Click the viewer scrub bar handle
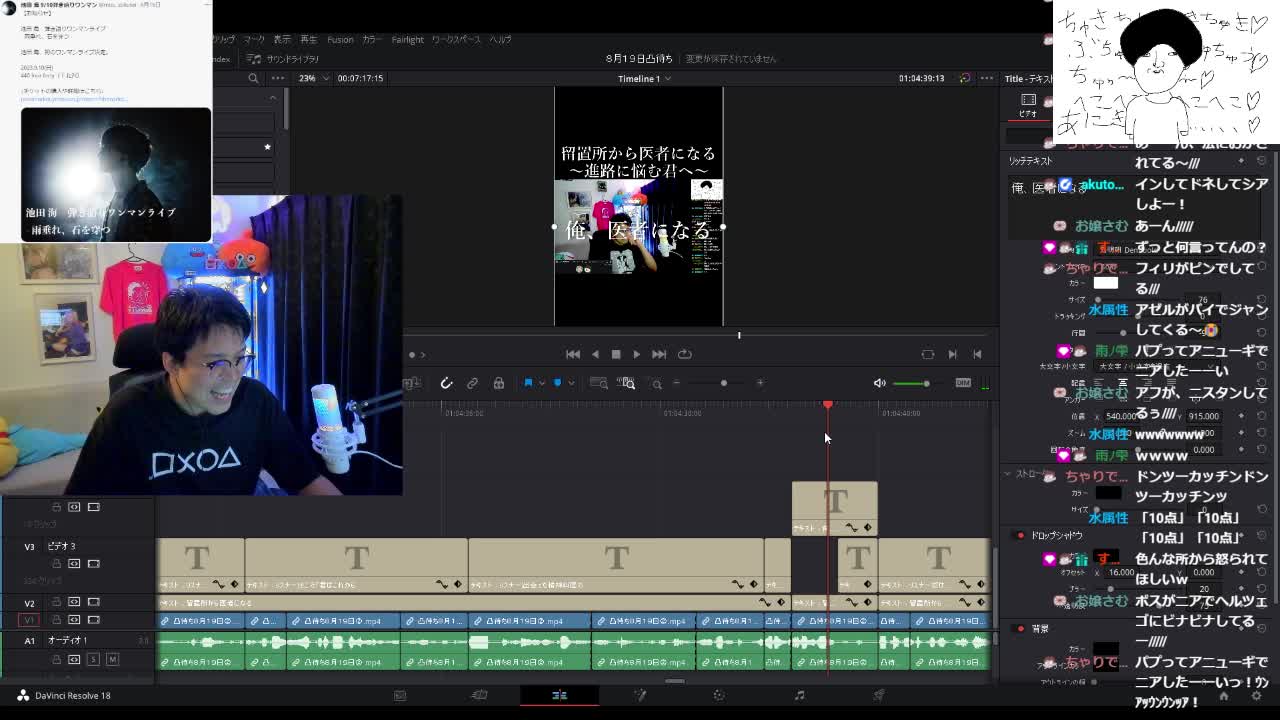Image resolution: width=1280 pixels, height=720 pixels. click(739, 335)
